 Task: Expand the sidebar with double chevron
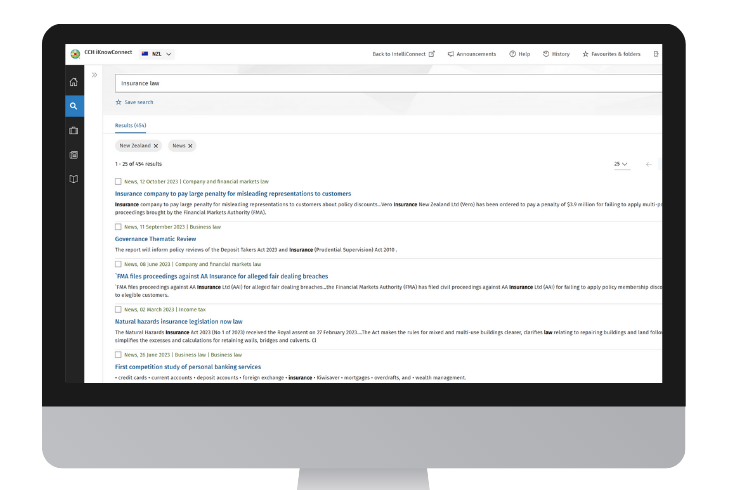tap(95, 75)
